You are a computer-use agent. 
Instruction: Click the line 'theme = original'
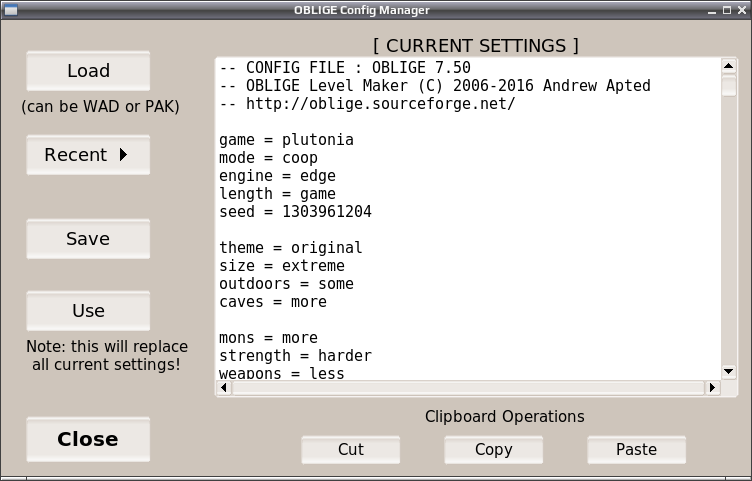tap(291, 247)
